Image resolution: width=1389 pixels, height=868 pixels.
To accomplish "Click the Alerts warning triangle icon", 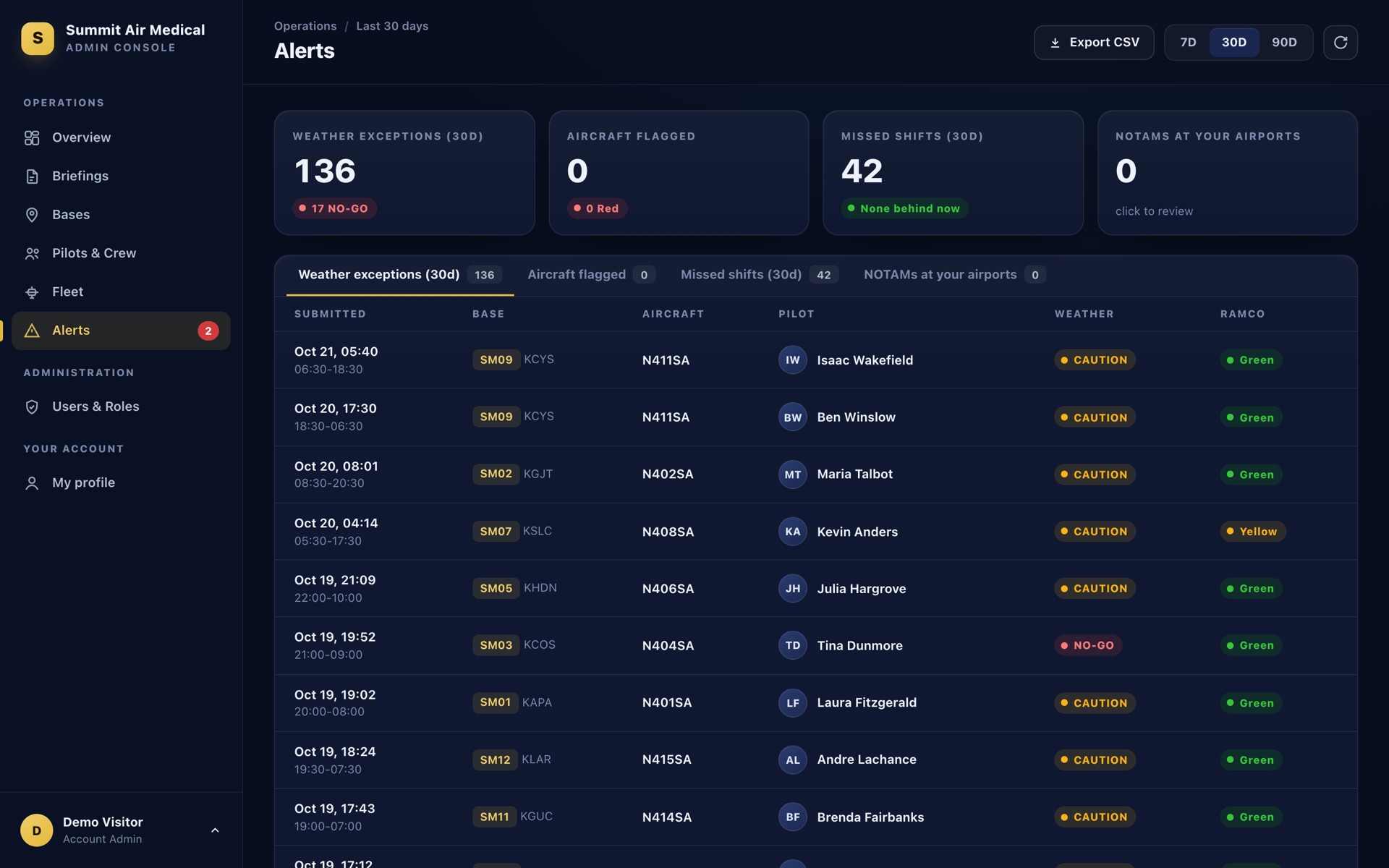I will (32, 331).
